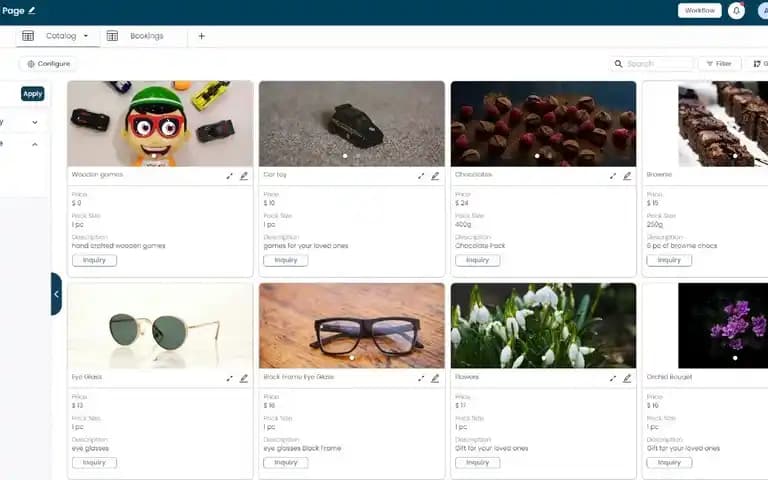This screenshot has width=768, height=480.
Task: Select 'hand crafted wooden games' description text
Action: [119, 246]
